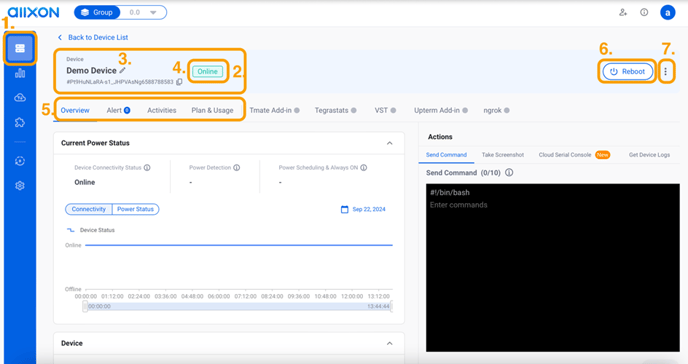This screenshot has height=364, width=688.
Task: Click the info circle icon in header
Action: tap(644, 12)
